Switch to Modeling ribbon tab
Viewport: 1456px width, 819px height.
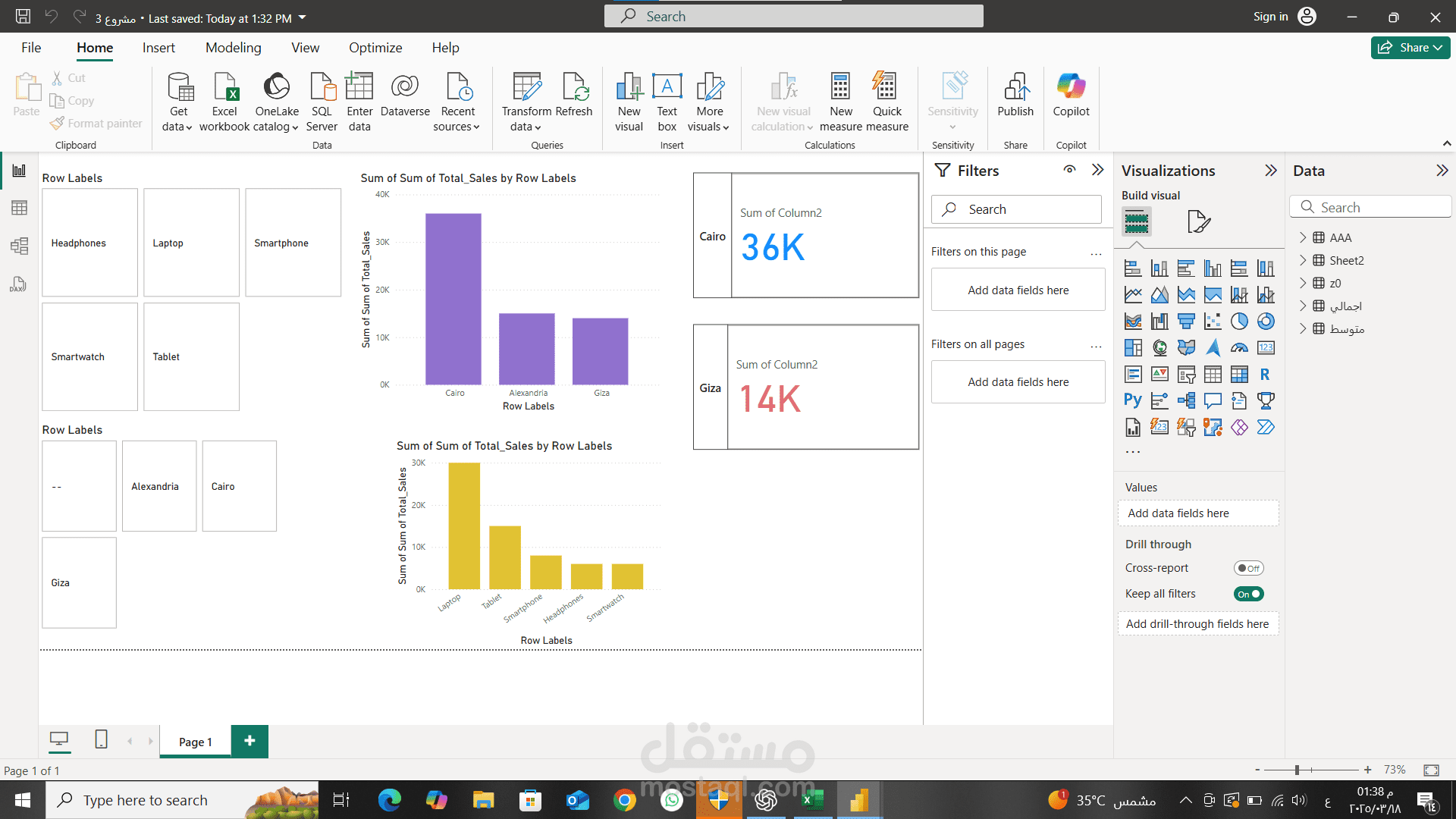point(234,47)
